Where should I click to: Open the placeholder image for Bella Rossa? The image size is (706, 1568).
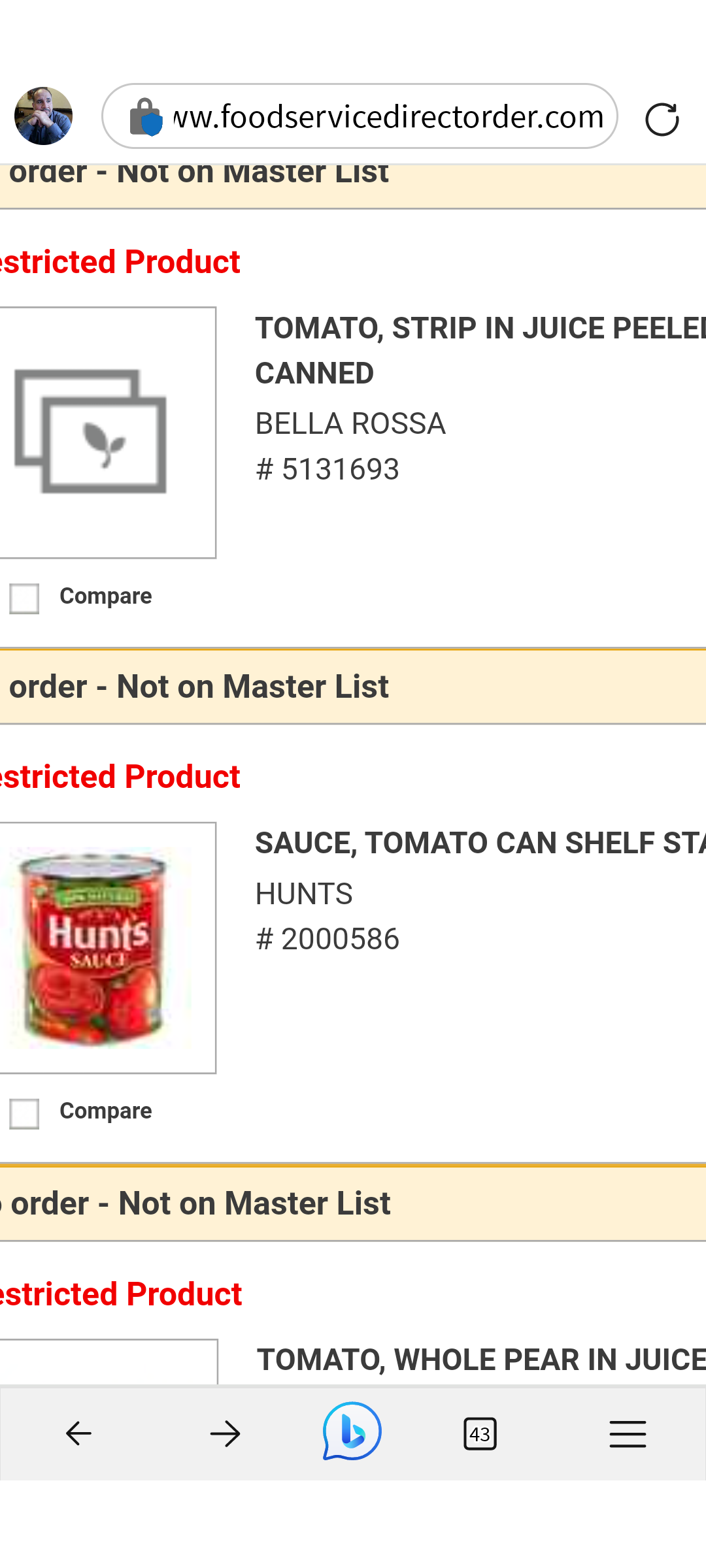pyautogui.click(x=107, y=433)
